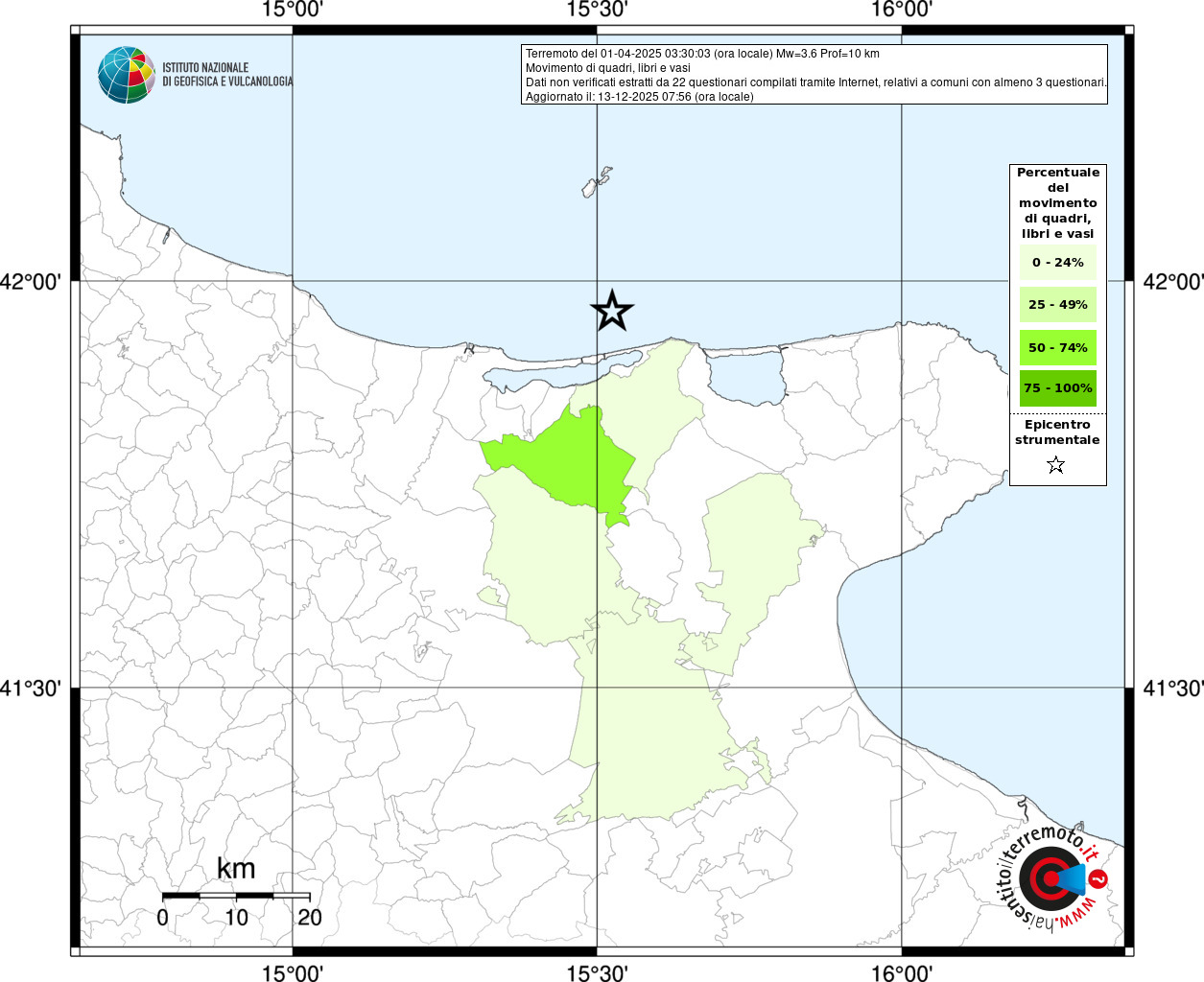Click the 'Terremoto del 01-04-2025' header line
The height and width of the screenshot is (982, 1204).
click(x=702, y=54)
